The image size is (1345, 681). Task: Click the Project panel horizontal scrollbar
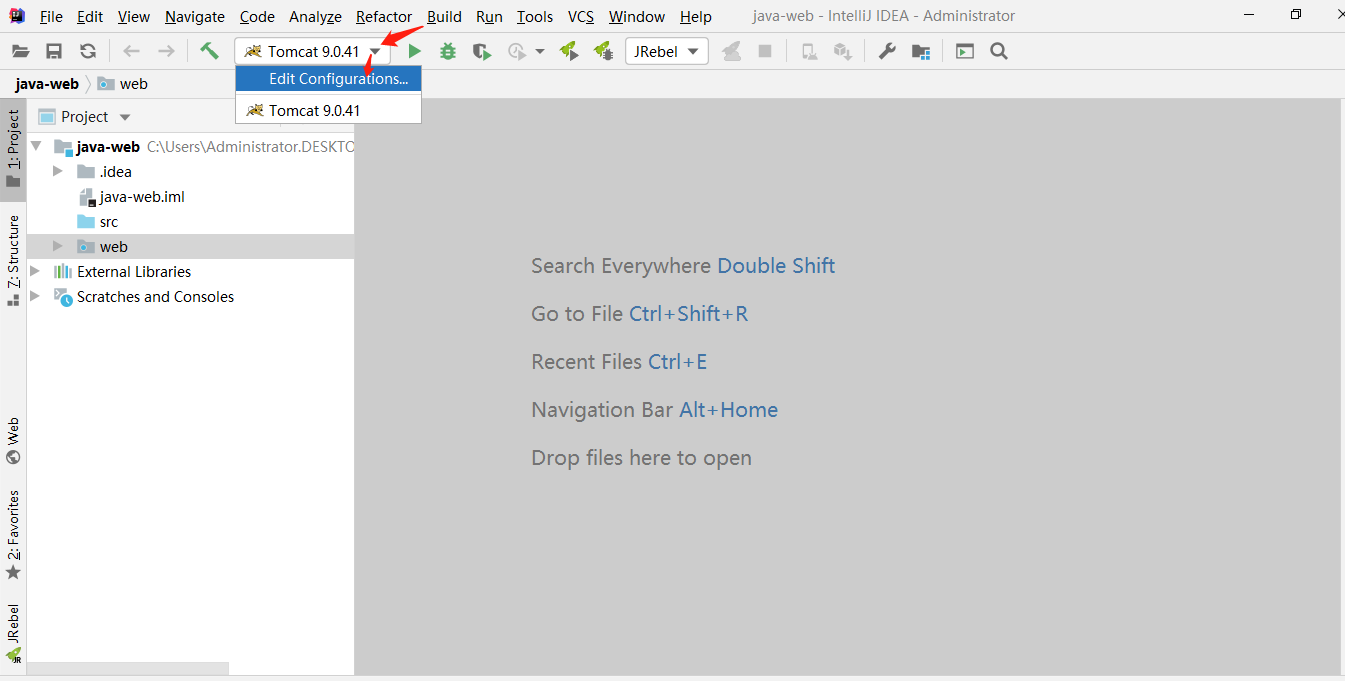(128, 668)
